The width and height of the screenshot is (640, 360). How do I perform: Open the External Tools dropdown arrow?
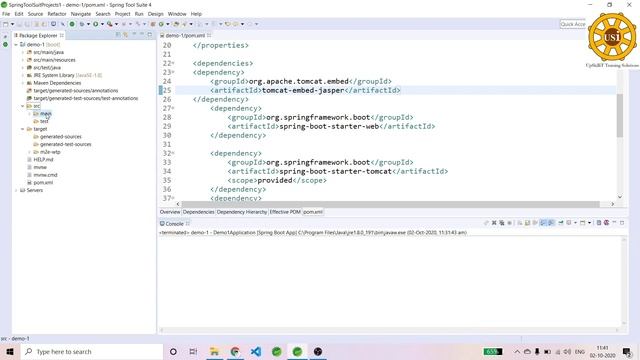click(x=116, y=24)
